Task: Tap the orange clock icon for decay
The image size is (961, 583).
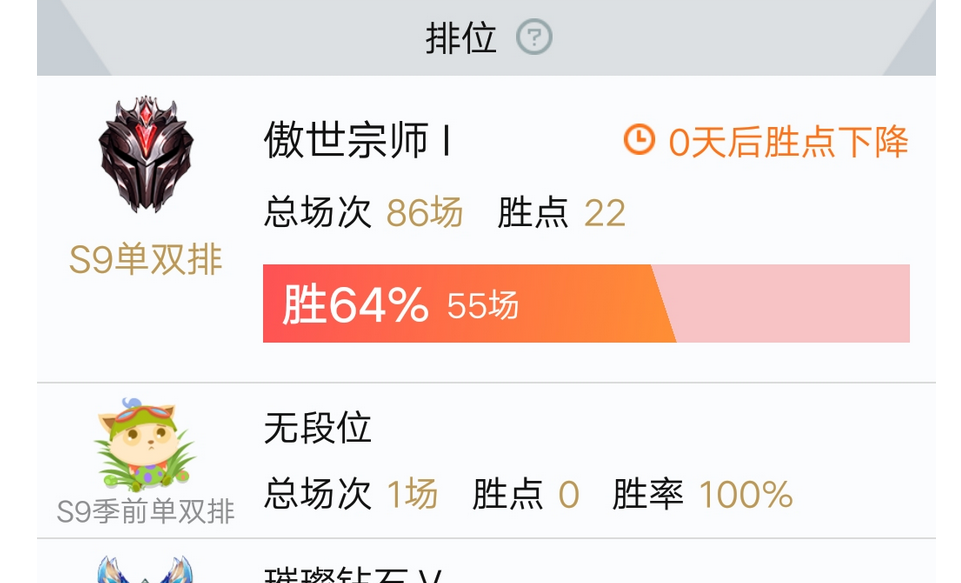Action: 639,140
